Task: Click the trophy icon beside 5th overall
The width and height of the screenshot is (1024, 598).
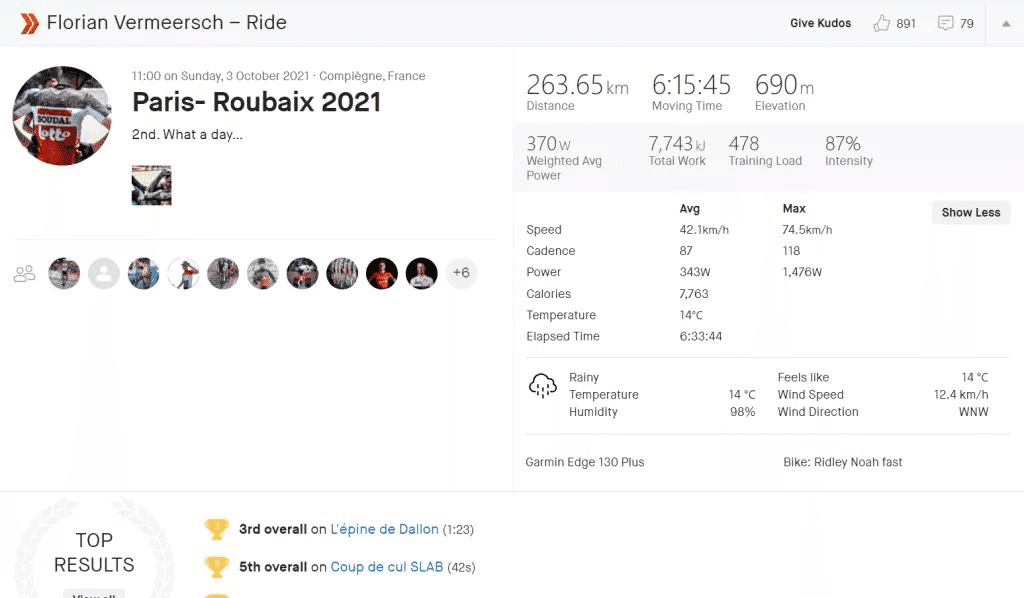Action: pos(216,567)
